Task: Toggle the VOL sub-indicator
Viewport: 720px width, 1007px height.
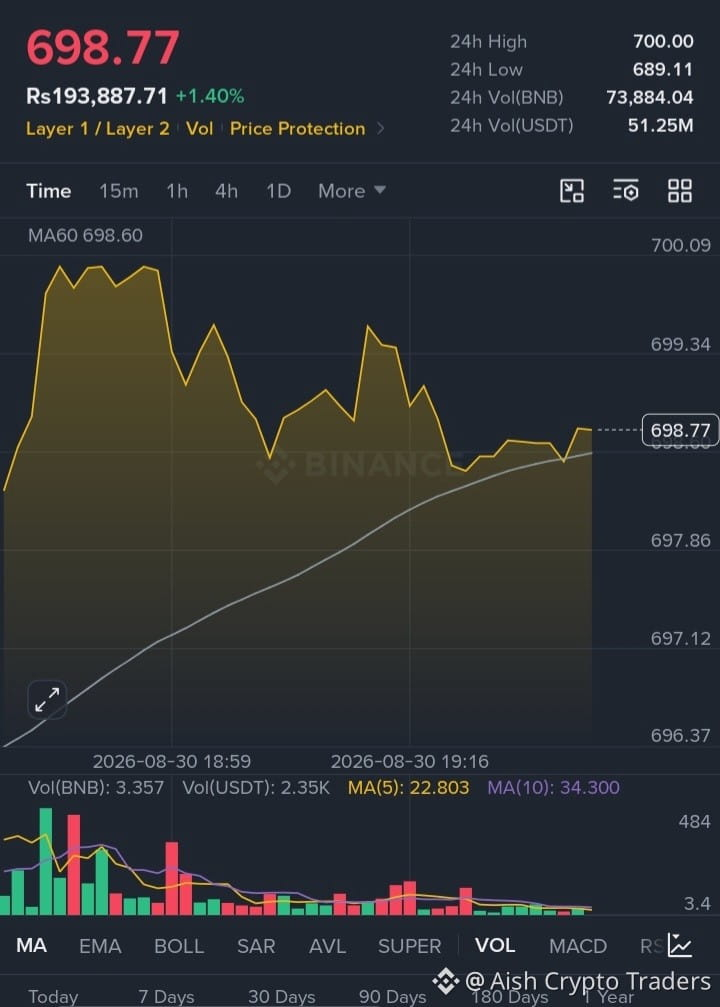Action: click(495, 945)
